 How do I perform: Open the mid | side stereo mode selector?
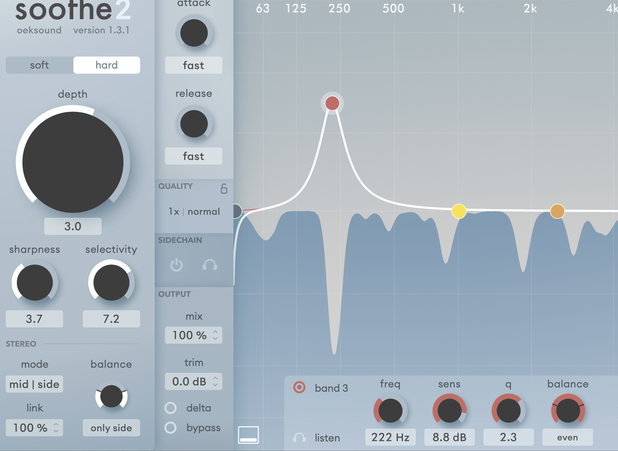pos(34,384)
